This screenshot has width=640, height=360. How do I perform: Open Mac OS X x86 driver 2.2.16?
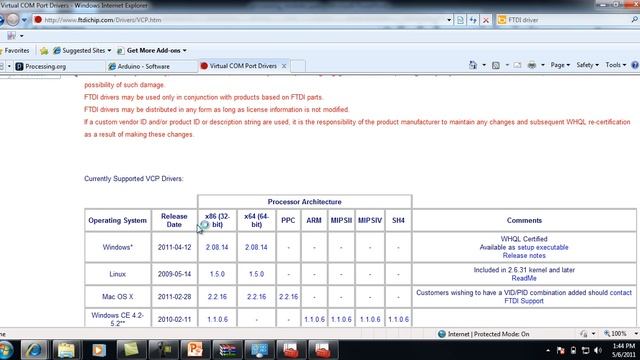[217, 297]
